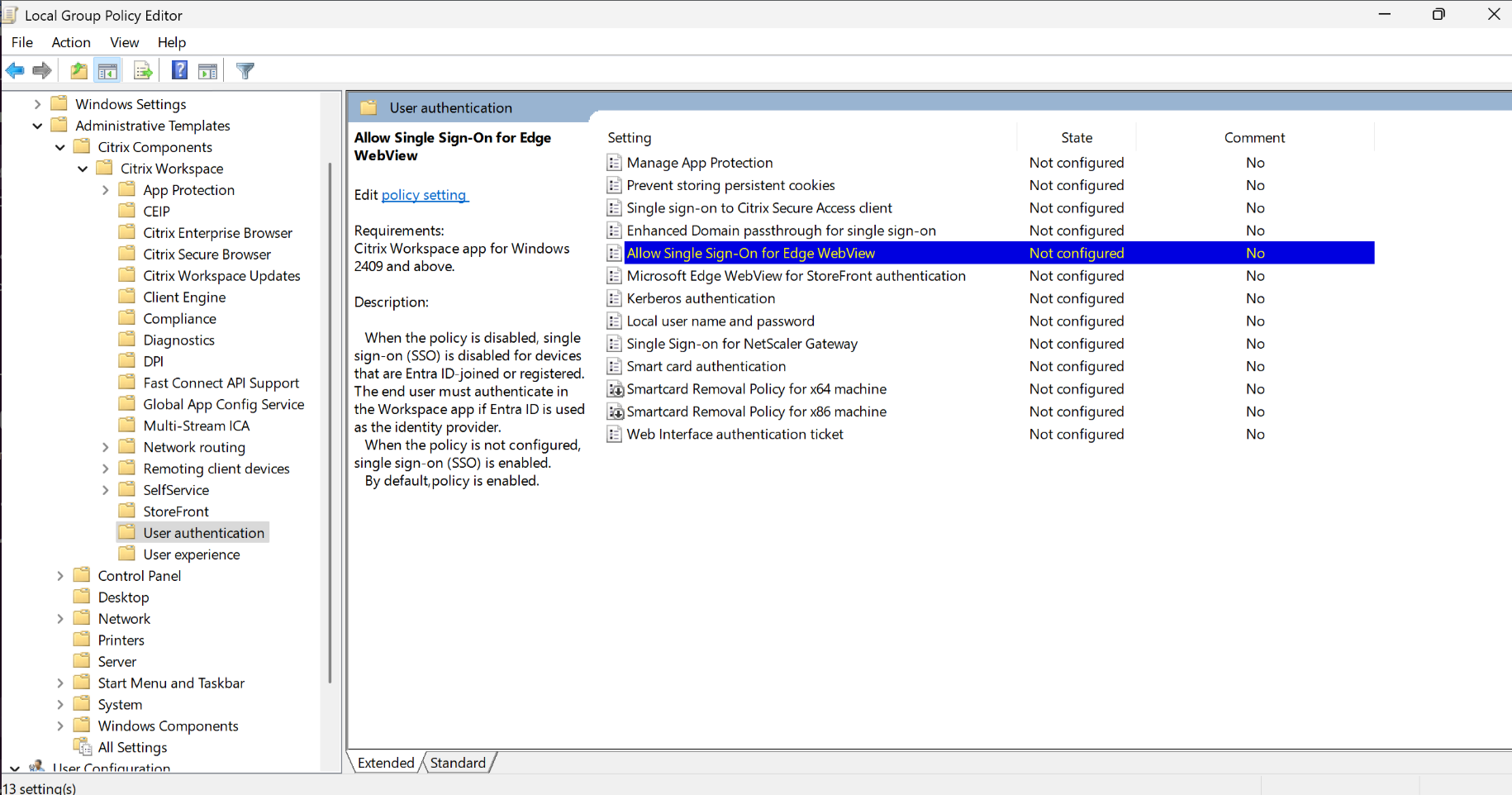Image resolution: width=1512 pixels, height=795 pixels.
Task: Select the Multi-Stream ICA tree folder
Action: pos(197,426)
